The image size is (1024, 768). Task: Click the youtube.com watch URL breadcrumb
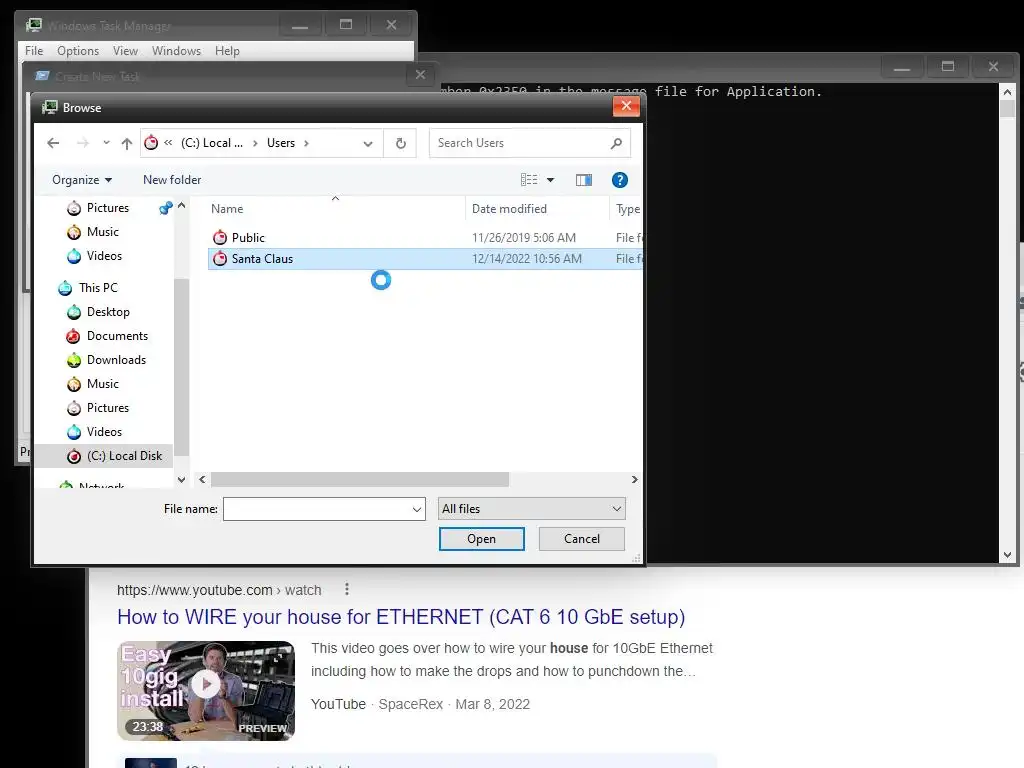point(219,590)
